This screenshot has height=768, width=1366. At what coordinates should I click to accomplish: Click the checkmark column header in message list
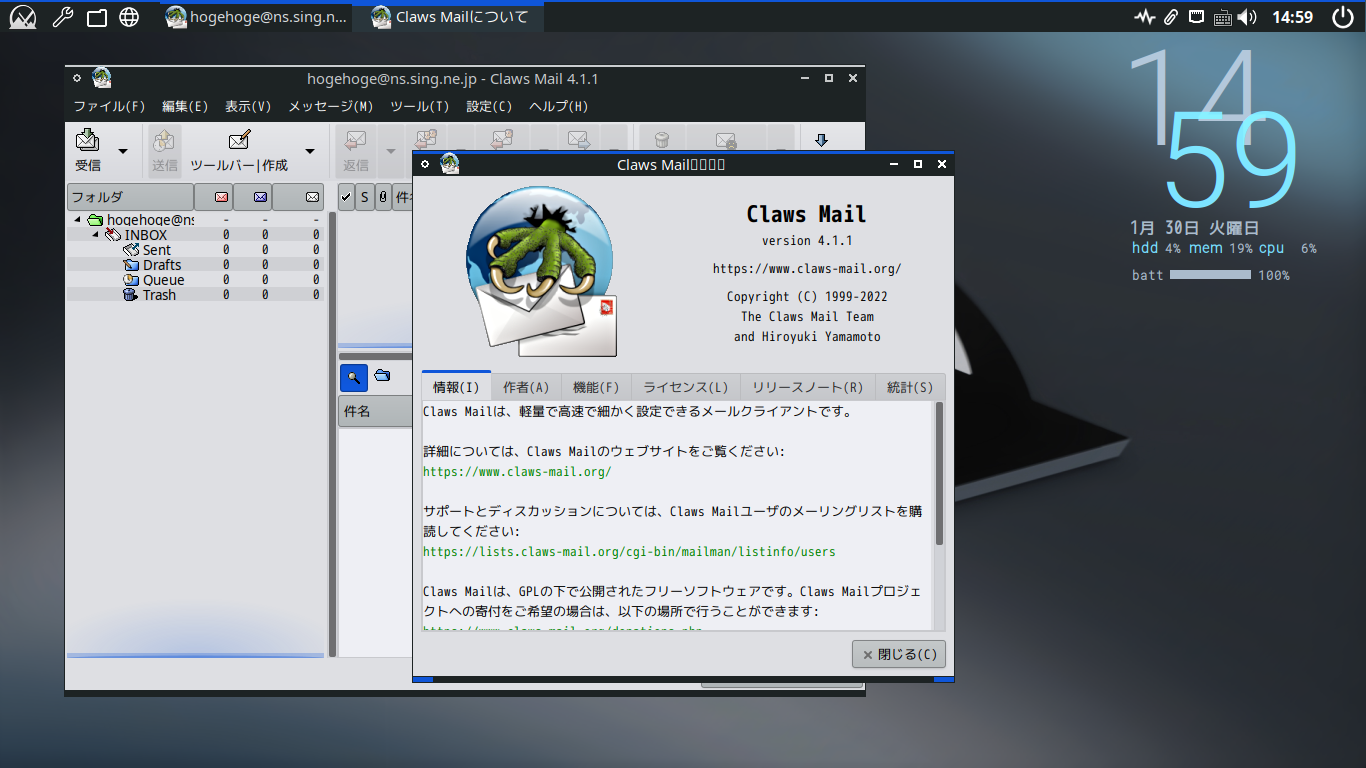pos(346,198)
